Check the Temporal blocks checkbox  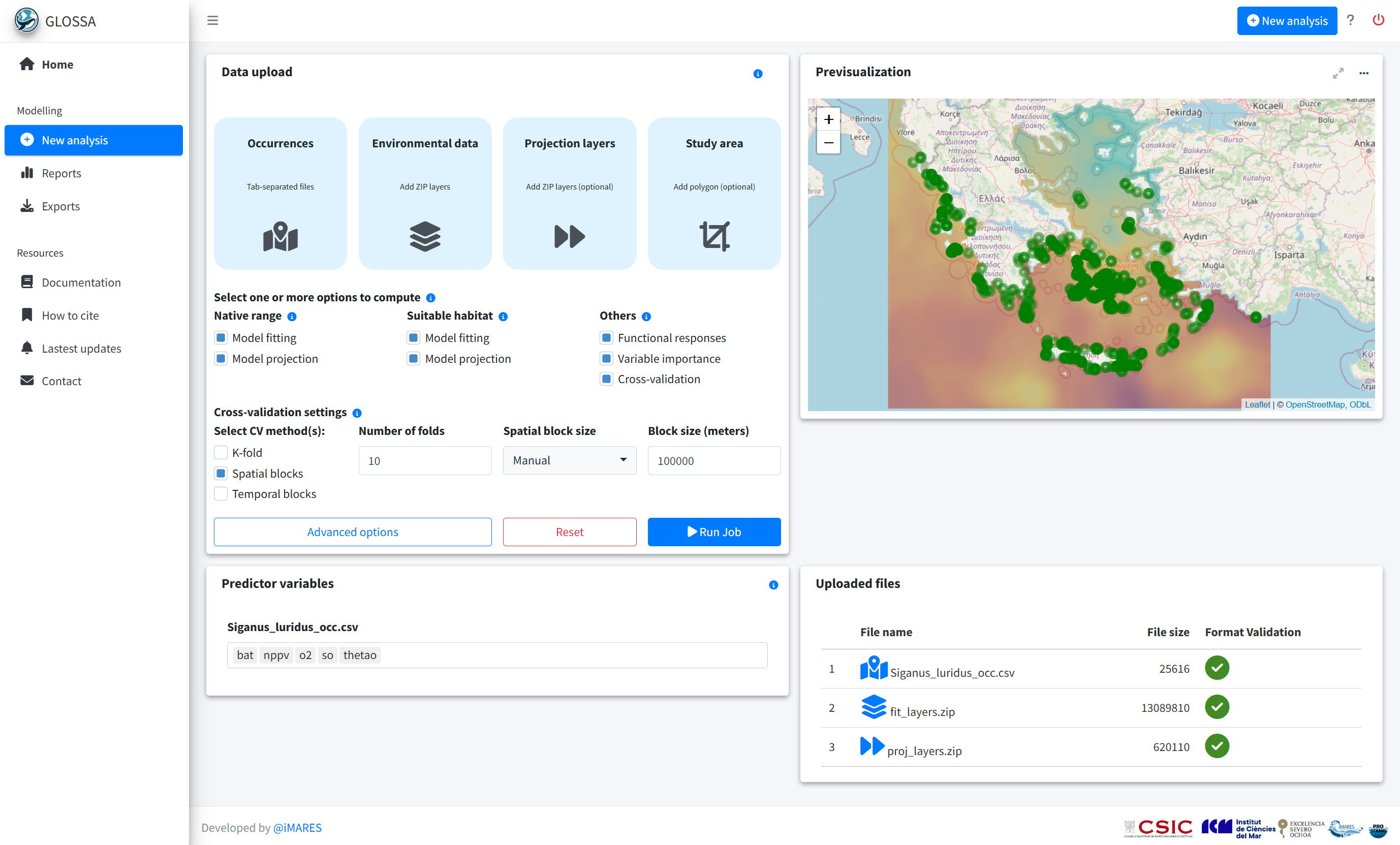click(x=221, y=494)
